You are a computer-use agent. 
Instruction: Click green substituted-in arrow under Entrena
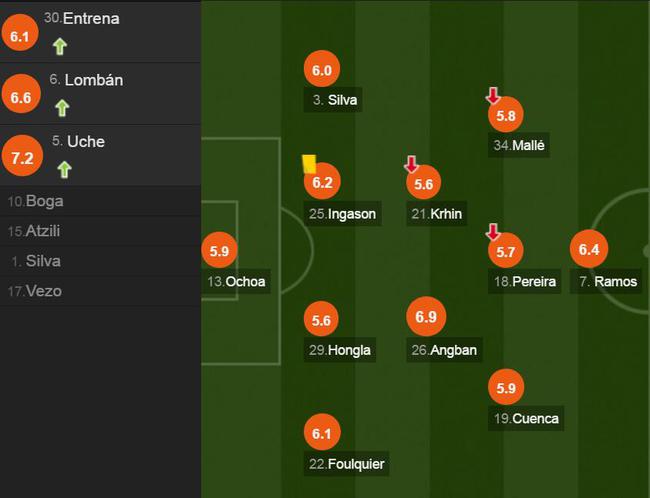(59, 46)
